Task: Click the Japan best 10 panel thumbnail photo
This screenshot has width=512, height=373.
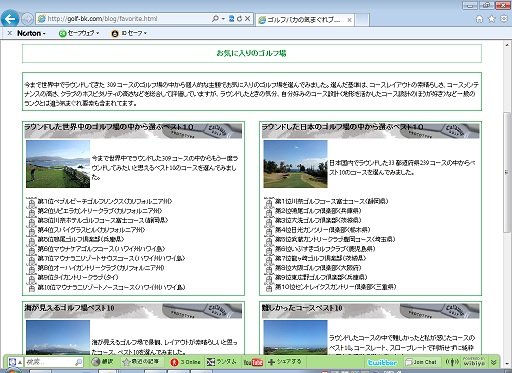Action: pyautogui.click(x=295, y=164)
